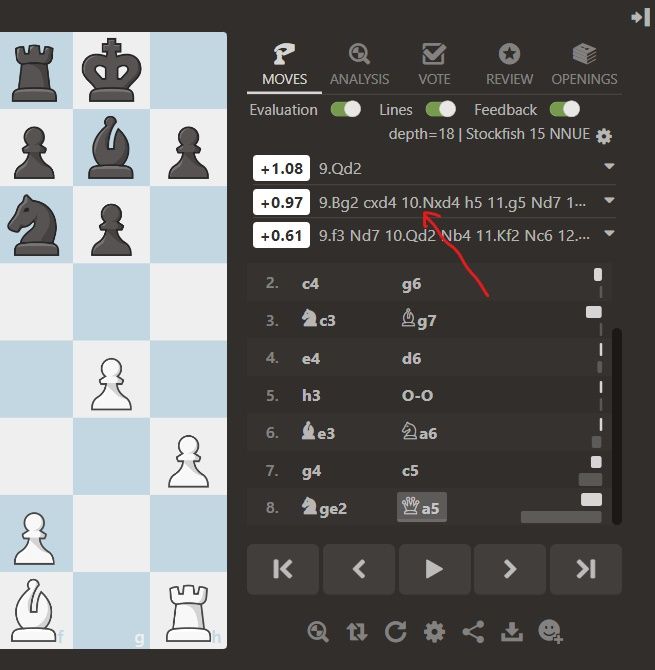Go to the first move
This screenshot has width=655, height=670.
[x=283, y=569]
